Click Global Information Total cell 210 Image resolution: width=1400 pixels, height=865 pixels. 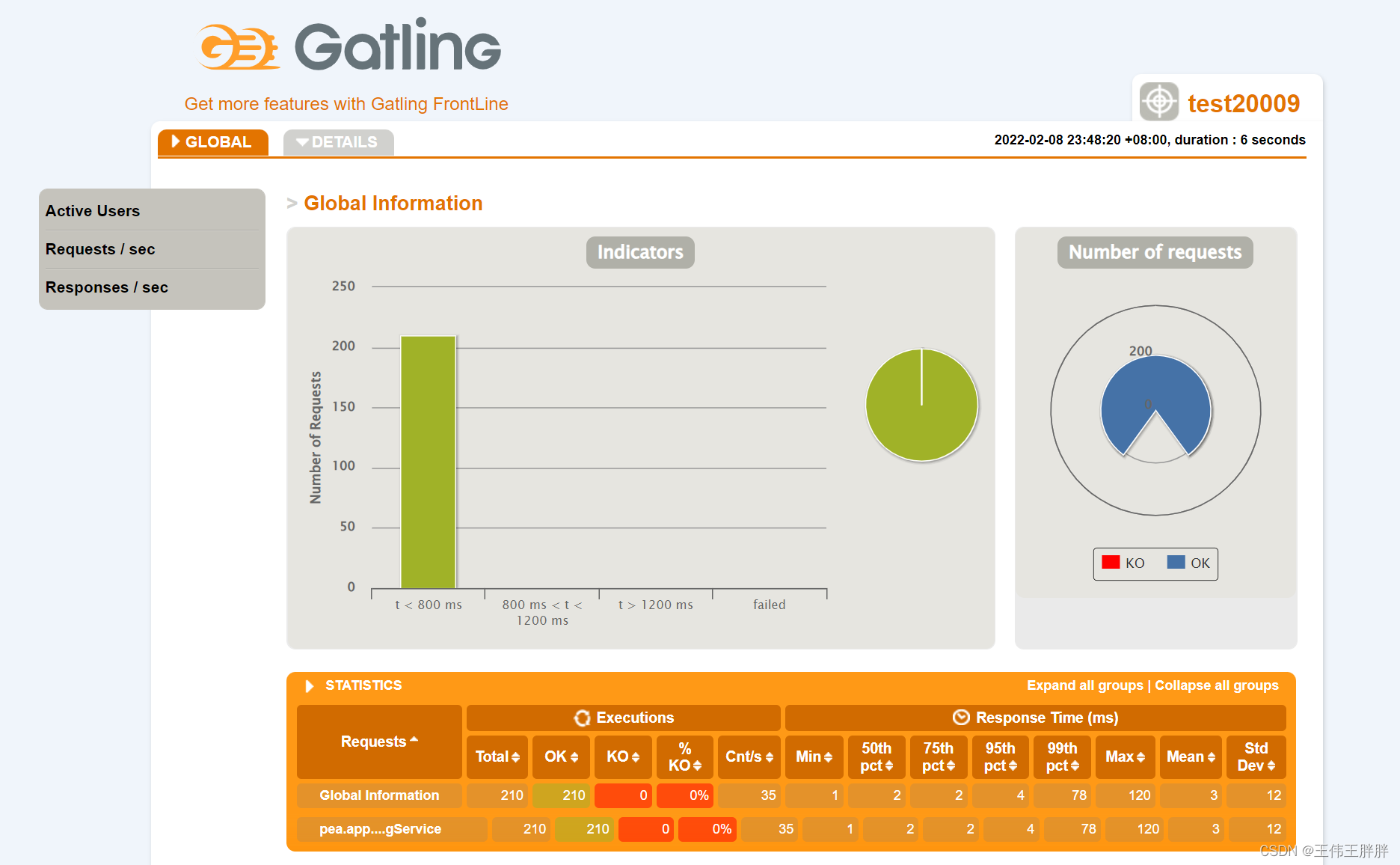point(497,795)
